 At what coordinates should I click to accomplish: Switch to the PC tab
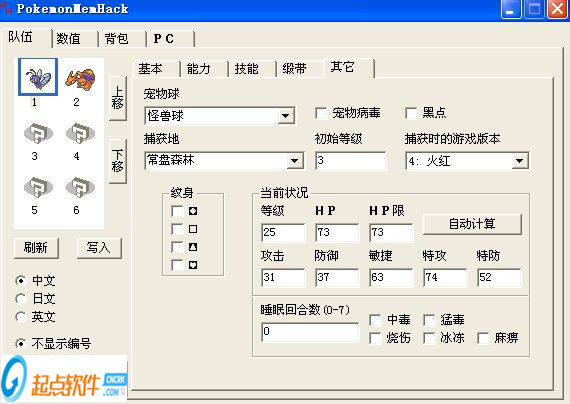[x=170, y=39]
